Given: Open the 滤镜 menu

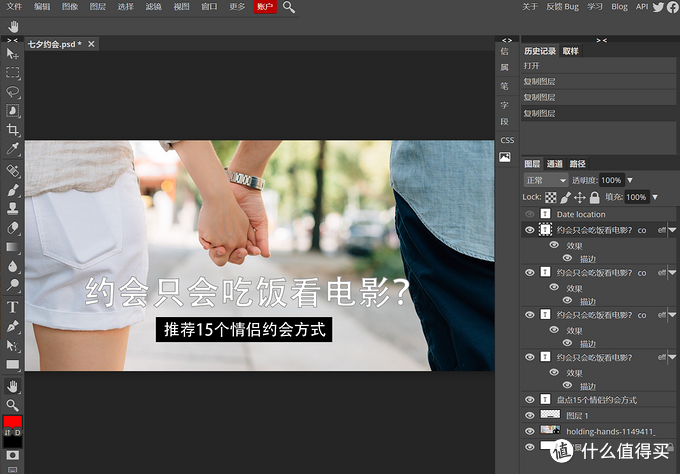Looking at the screenshot, I should (x=153, y=7).
